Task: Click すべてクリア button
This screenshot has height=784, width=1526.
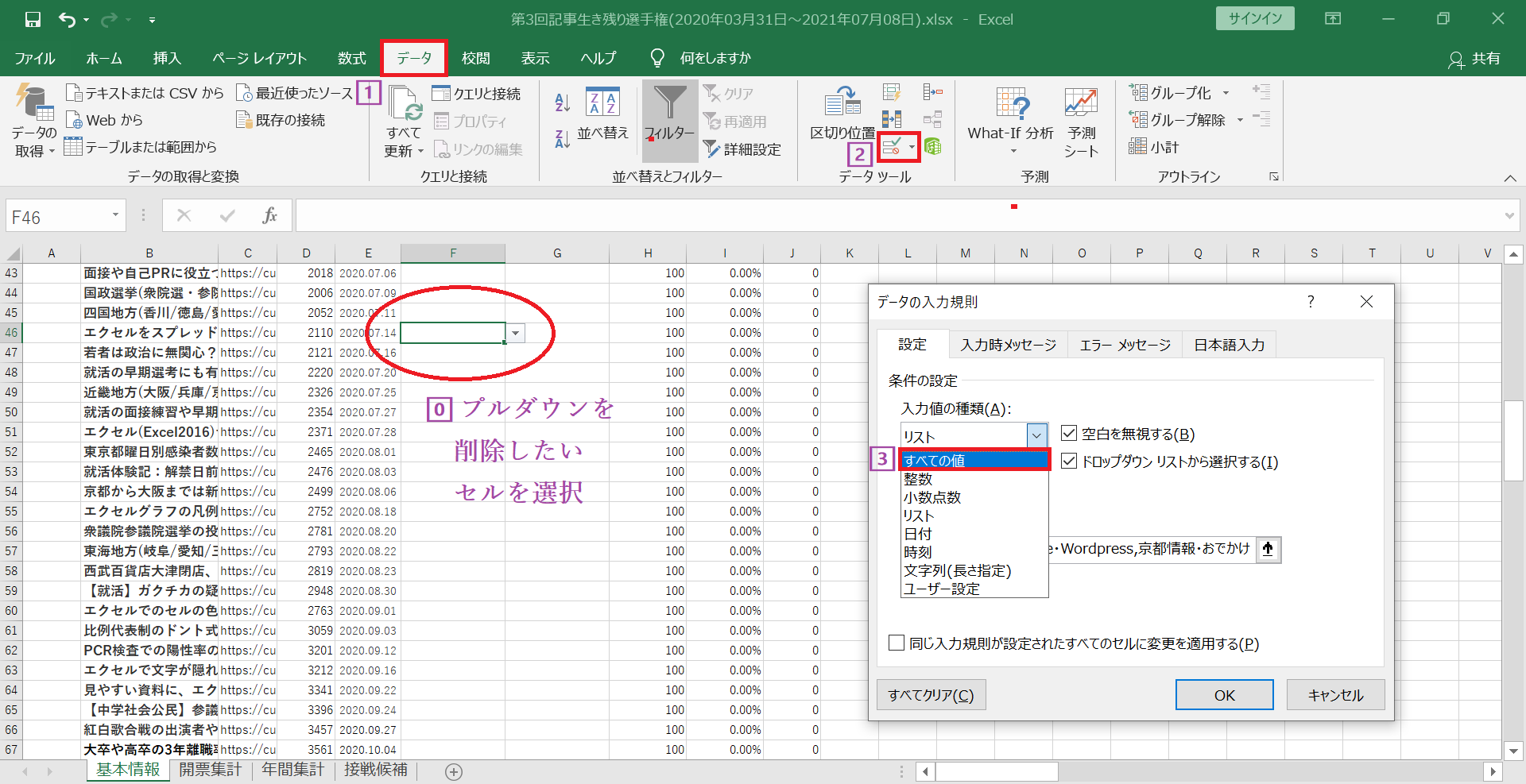Action: point(931,695)
